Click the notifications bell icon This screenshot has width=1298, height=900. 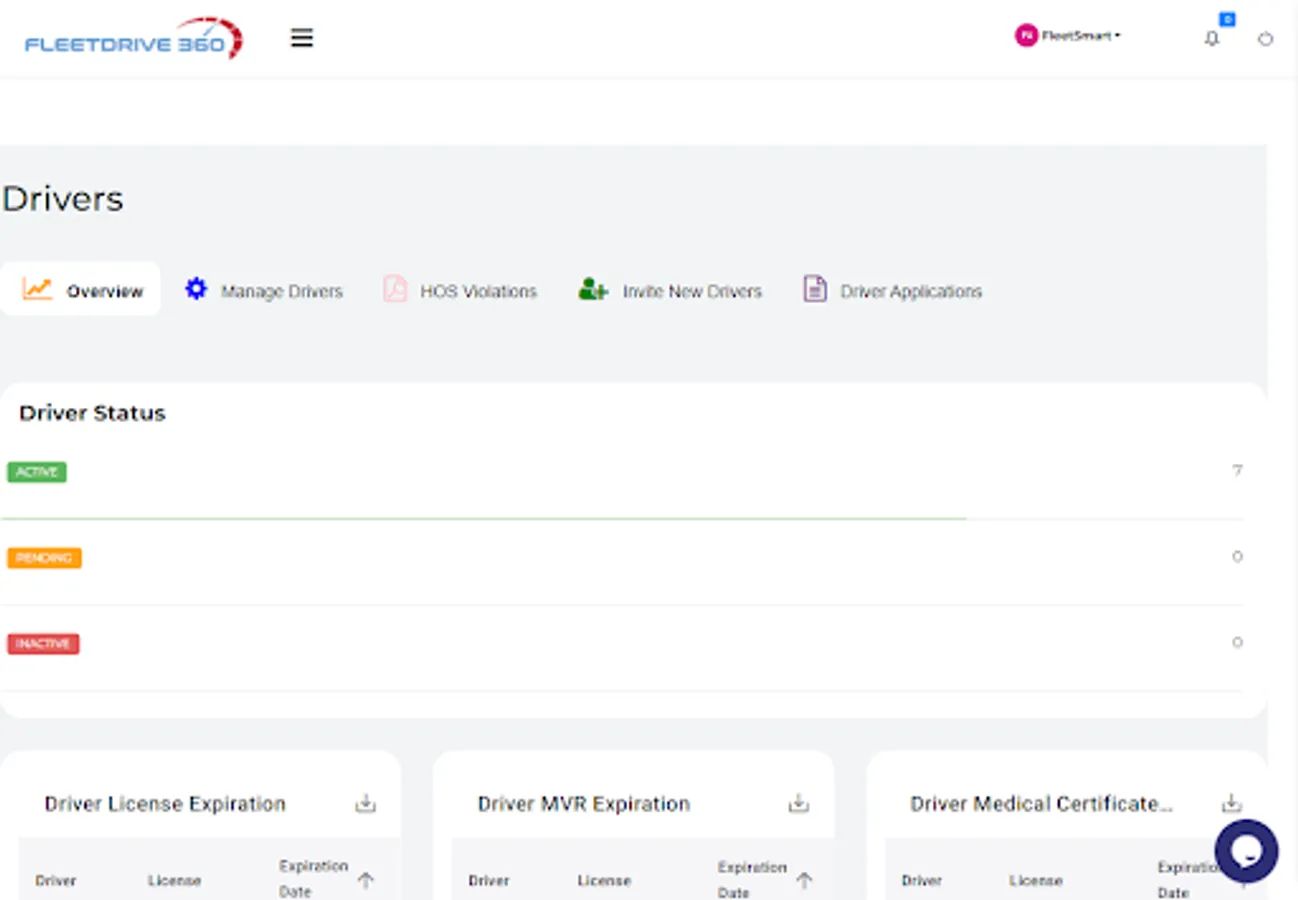pyautogui.click(x=1211, y=39)
